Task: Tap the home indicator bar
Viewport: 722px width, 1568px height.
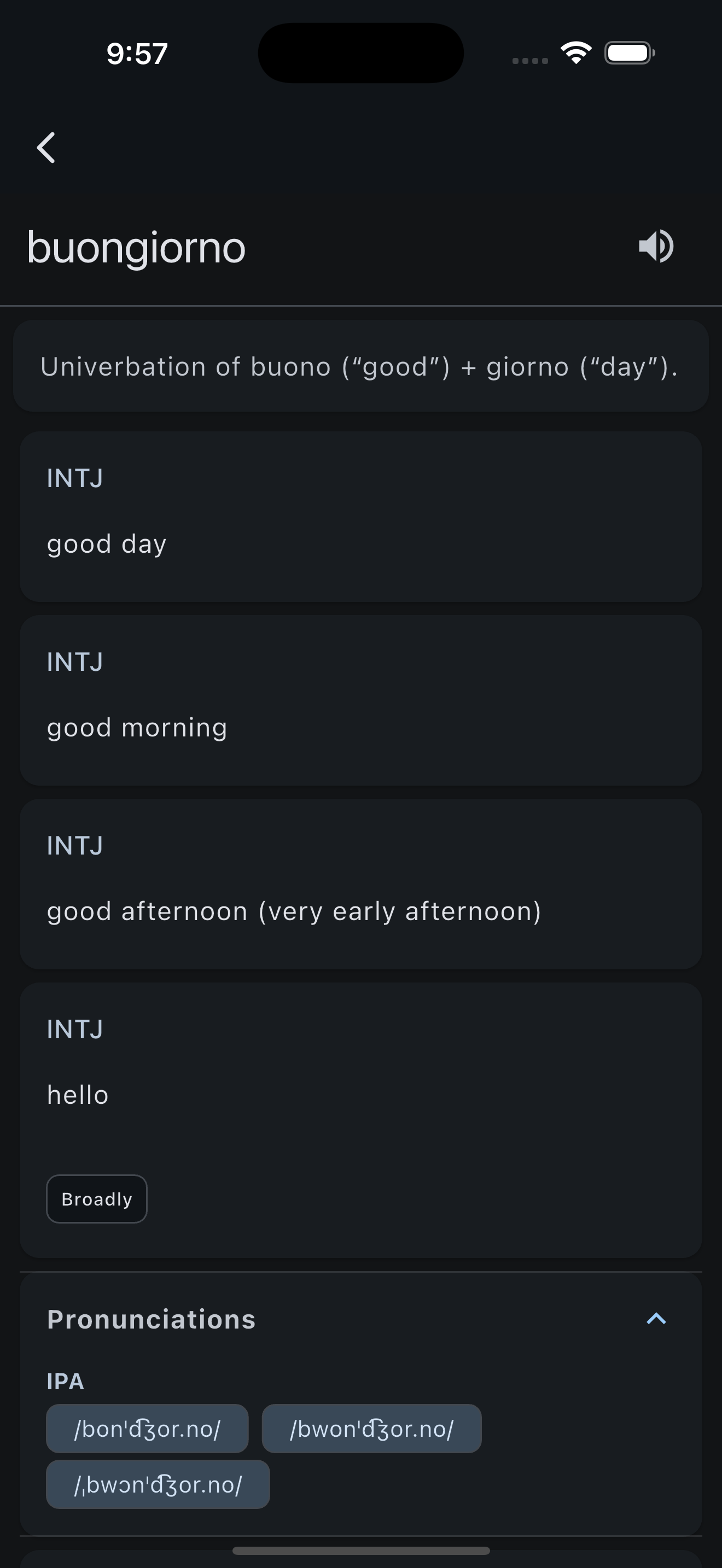Action: tap(360, 1551)
